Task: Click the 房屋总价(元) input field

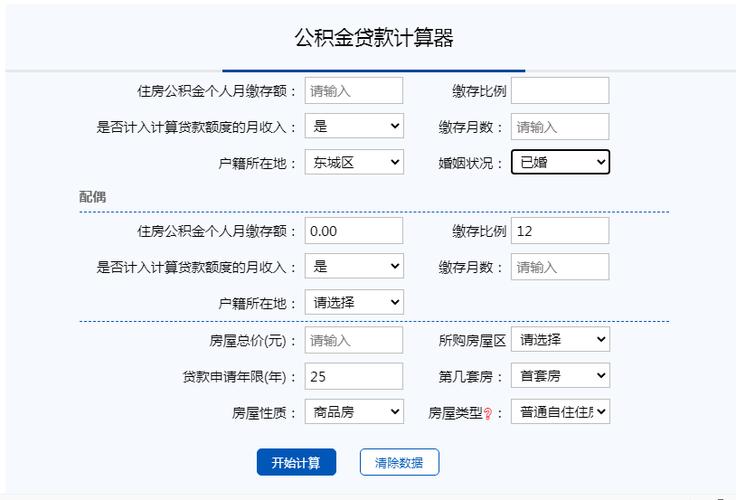Action: [x=354, y=340]
